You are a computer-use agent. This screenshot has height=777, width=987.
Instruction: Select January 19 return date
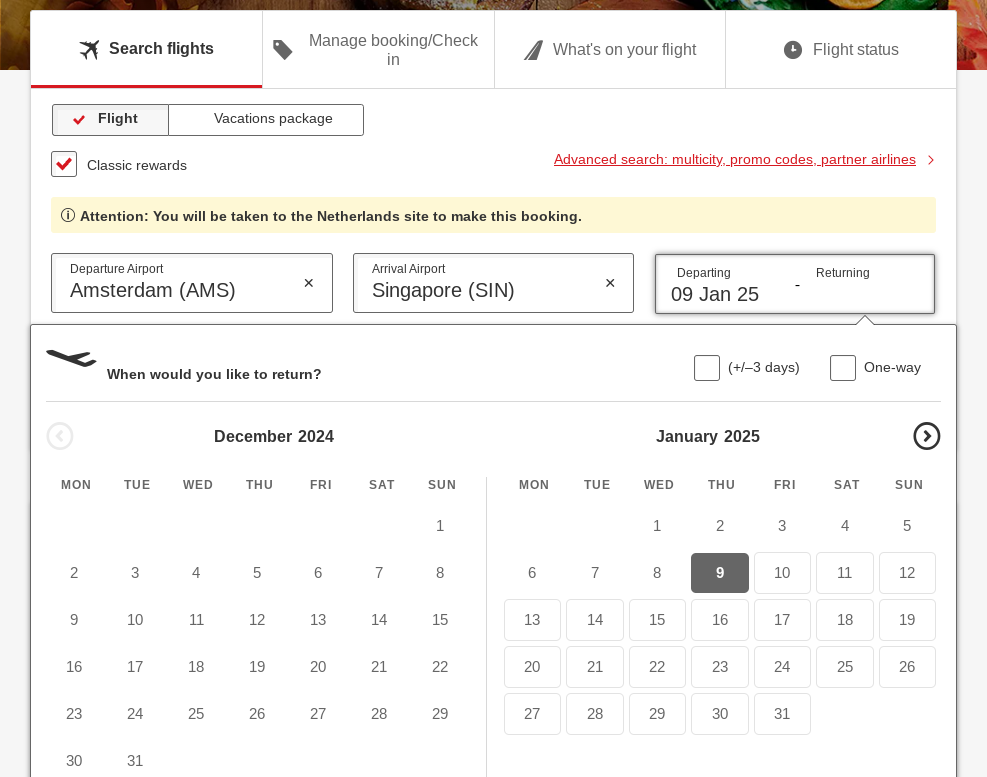907,620
